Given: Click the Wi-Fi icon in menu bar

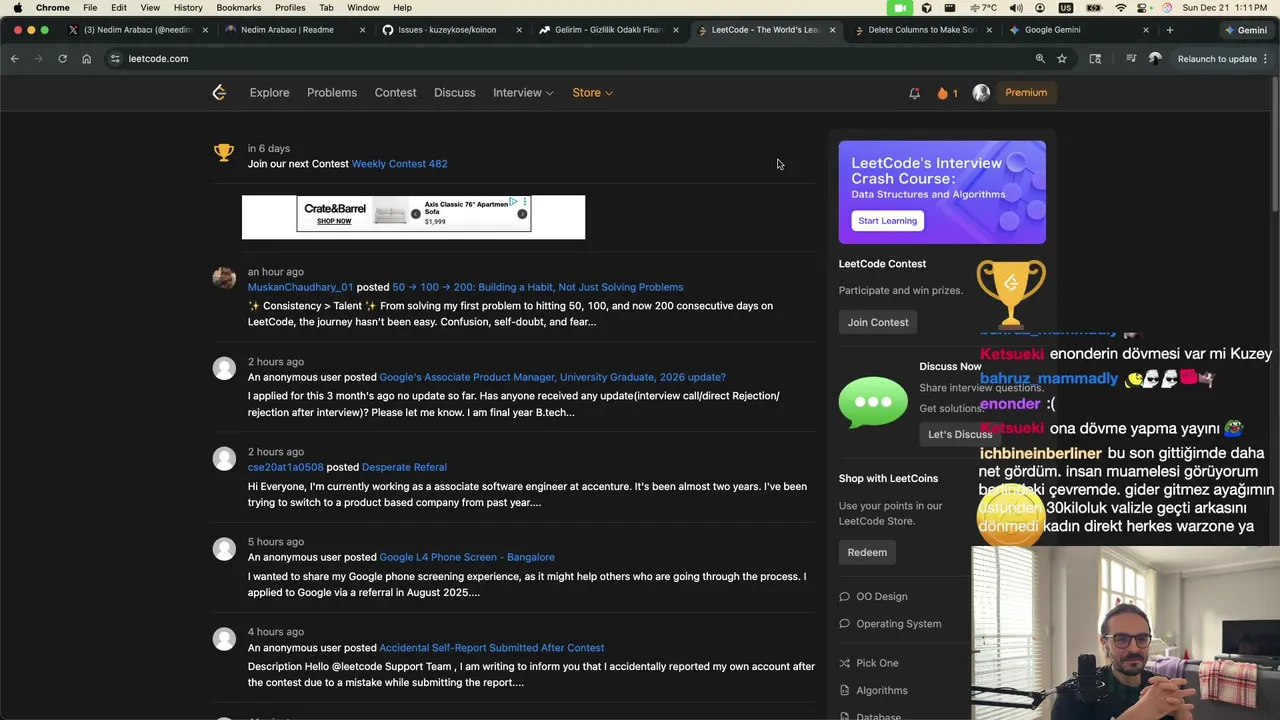Looking at the screenshot, I should coord(1120,7).
